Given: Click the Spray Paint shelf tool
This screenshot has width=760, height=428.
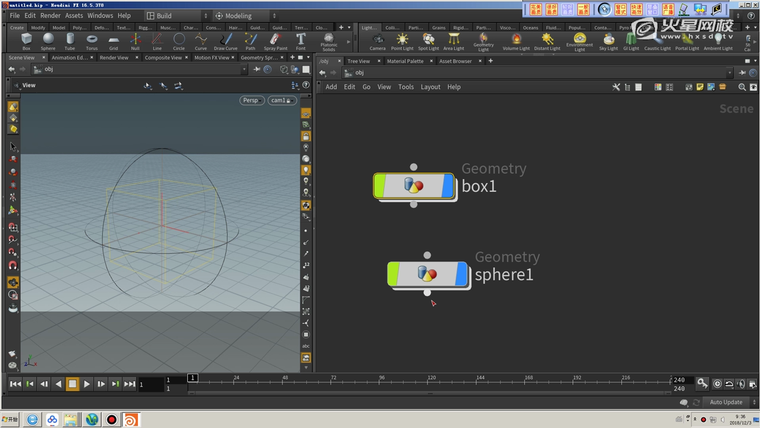Looking at the screenshot, I should click(274, 41).
